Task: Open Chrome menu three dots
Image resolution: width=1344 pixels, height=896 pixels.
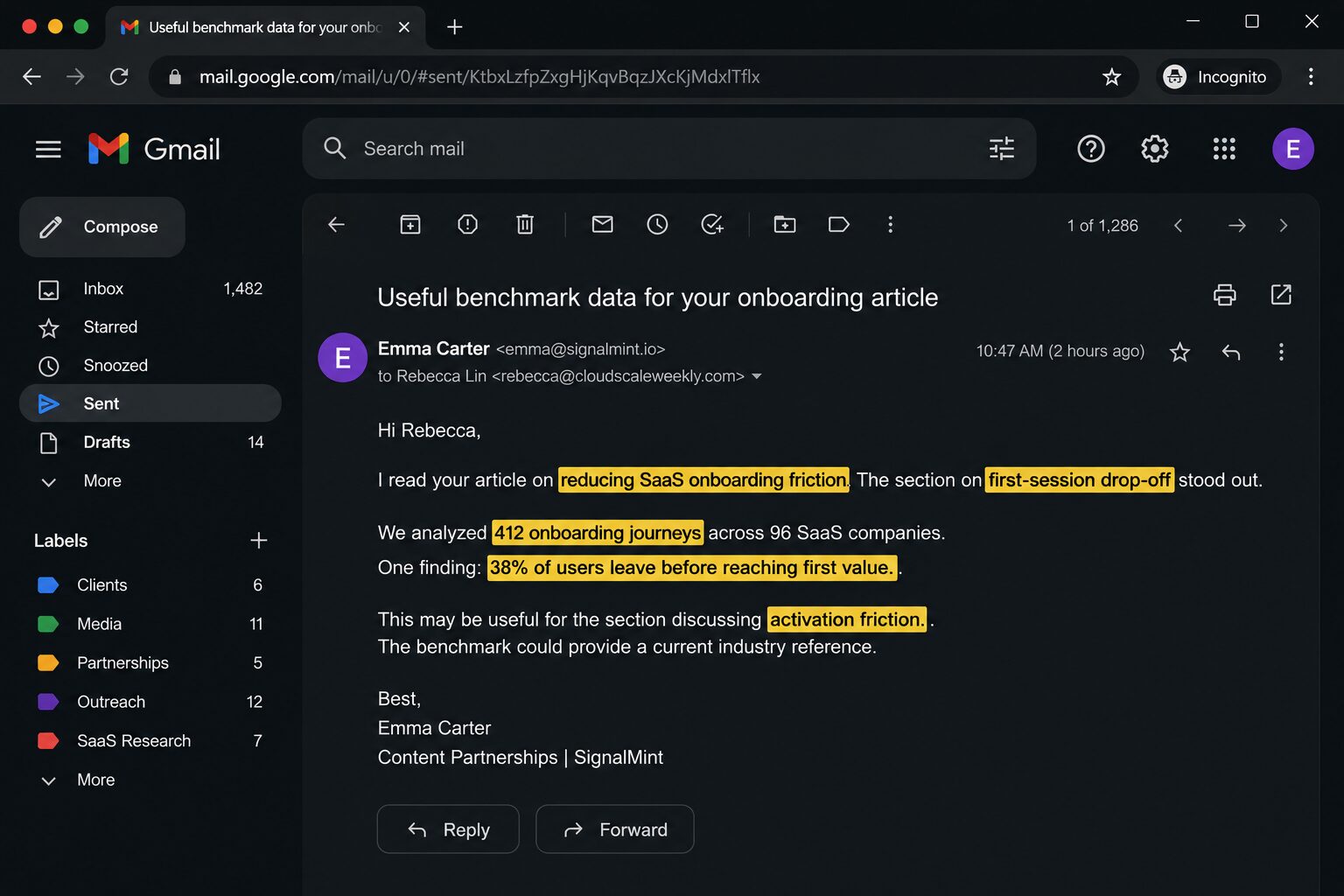Action: (x=1310, y=77)
